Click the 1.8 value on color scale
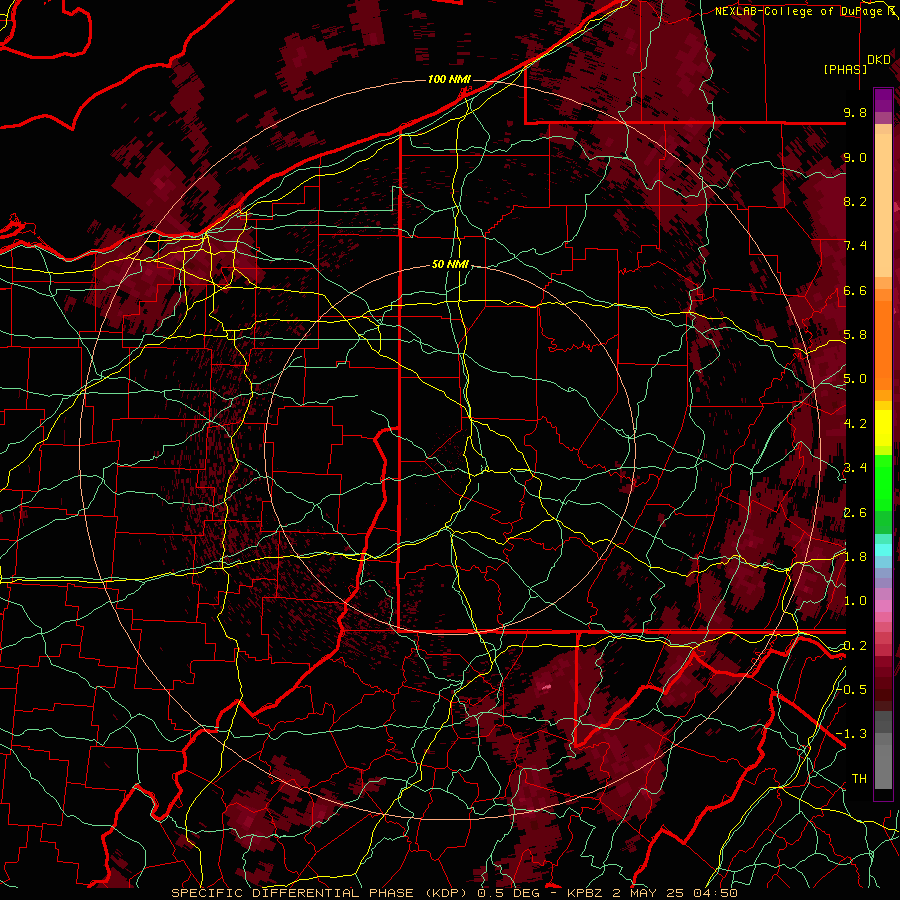The width and height of the screenshot is (900, 900). 855,557
